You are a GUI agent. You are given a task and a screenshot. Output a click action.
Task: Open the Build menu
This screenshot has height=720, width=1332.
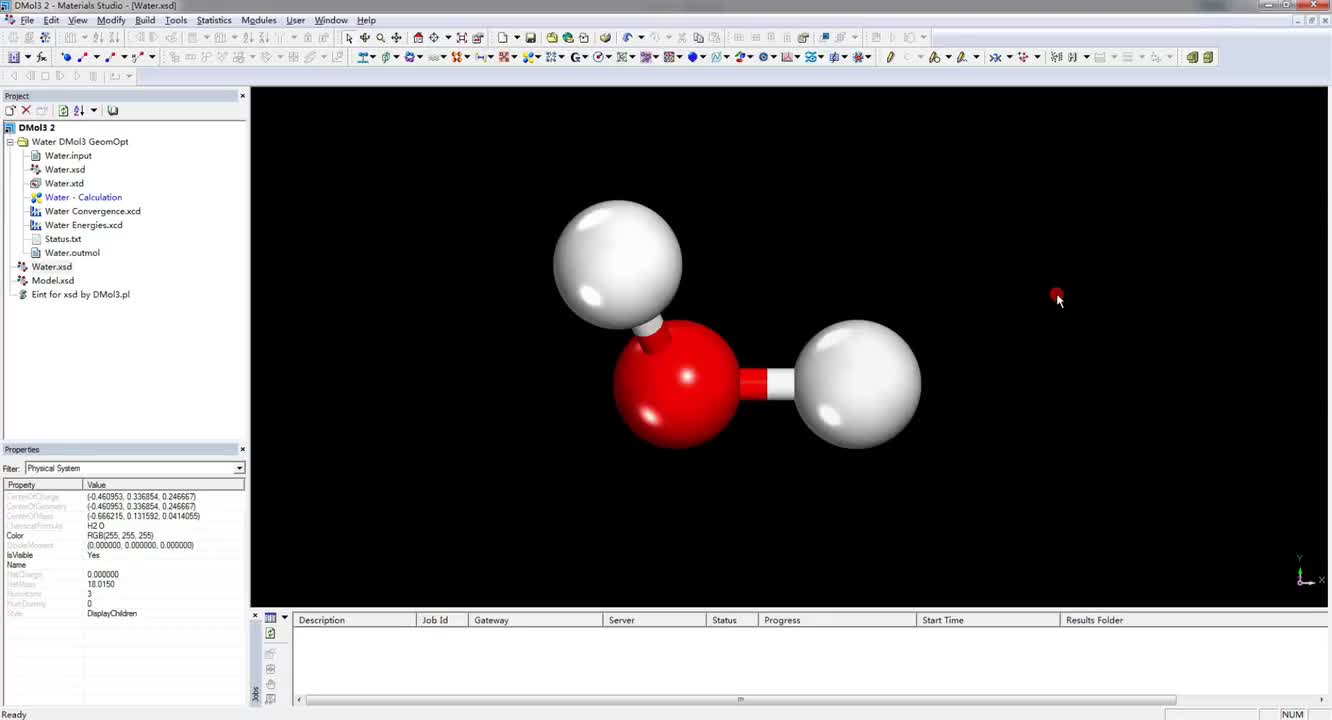pos(145,20)
